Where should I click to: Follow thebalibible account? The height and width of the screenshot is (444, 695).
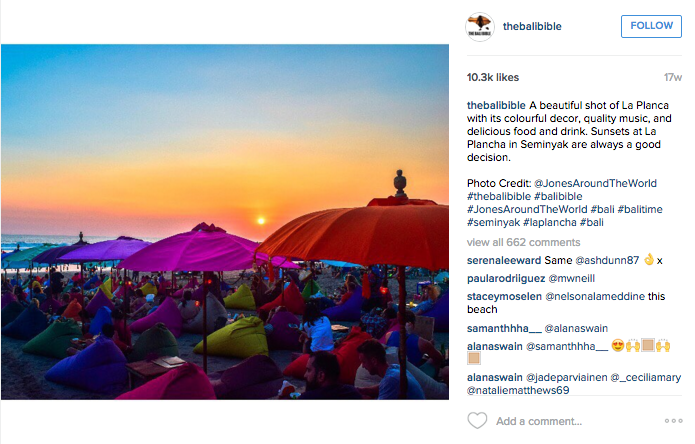[651, 26]
